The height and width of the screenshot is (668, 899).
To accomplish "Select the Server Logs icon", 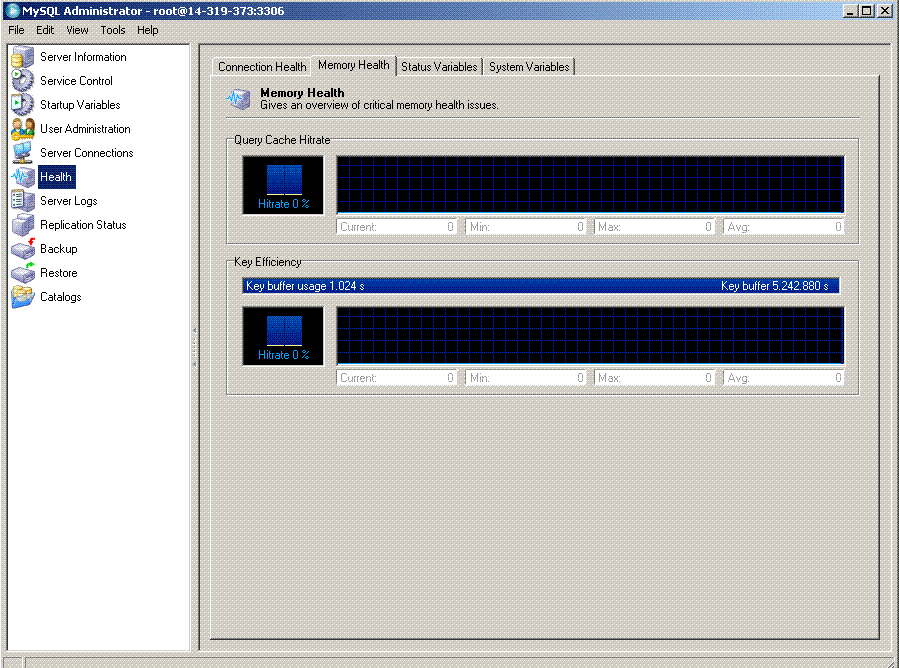I will tap(22, 201).
